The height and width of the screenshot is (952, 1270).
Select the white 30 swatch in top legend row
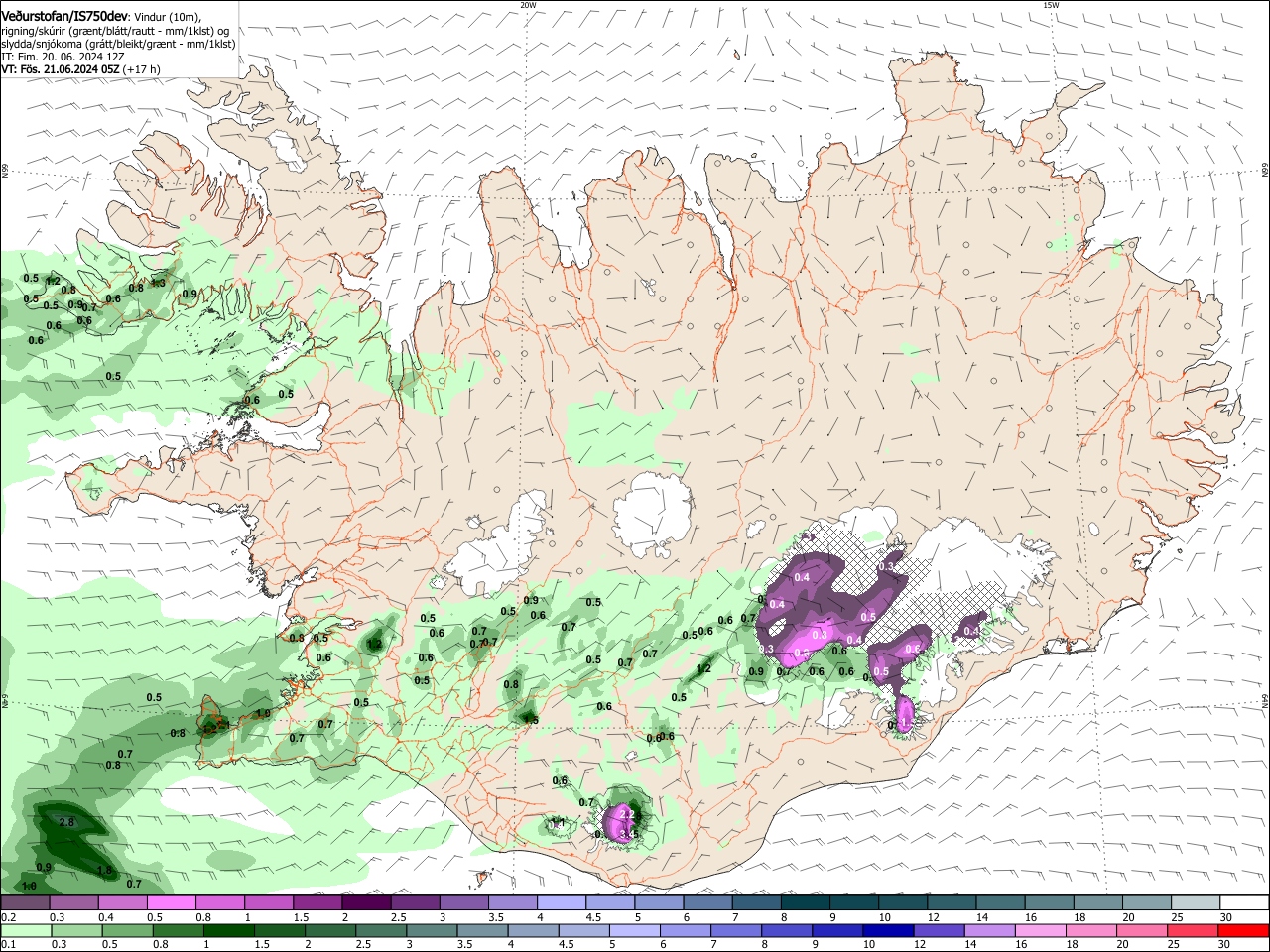(1244, 903)
